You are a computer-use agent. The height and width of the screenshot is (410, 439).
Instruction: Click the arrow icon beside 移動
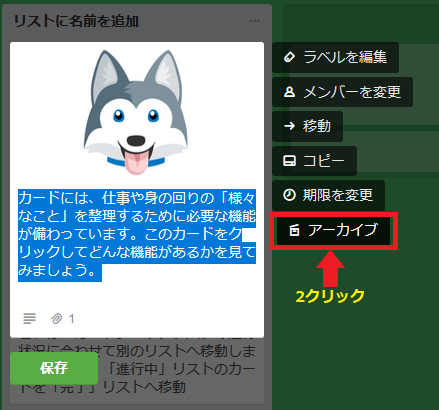click(289, 126)
